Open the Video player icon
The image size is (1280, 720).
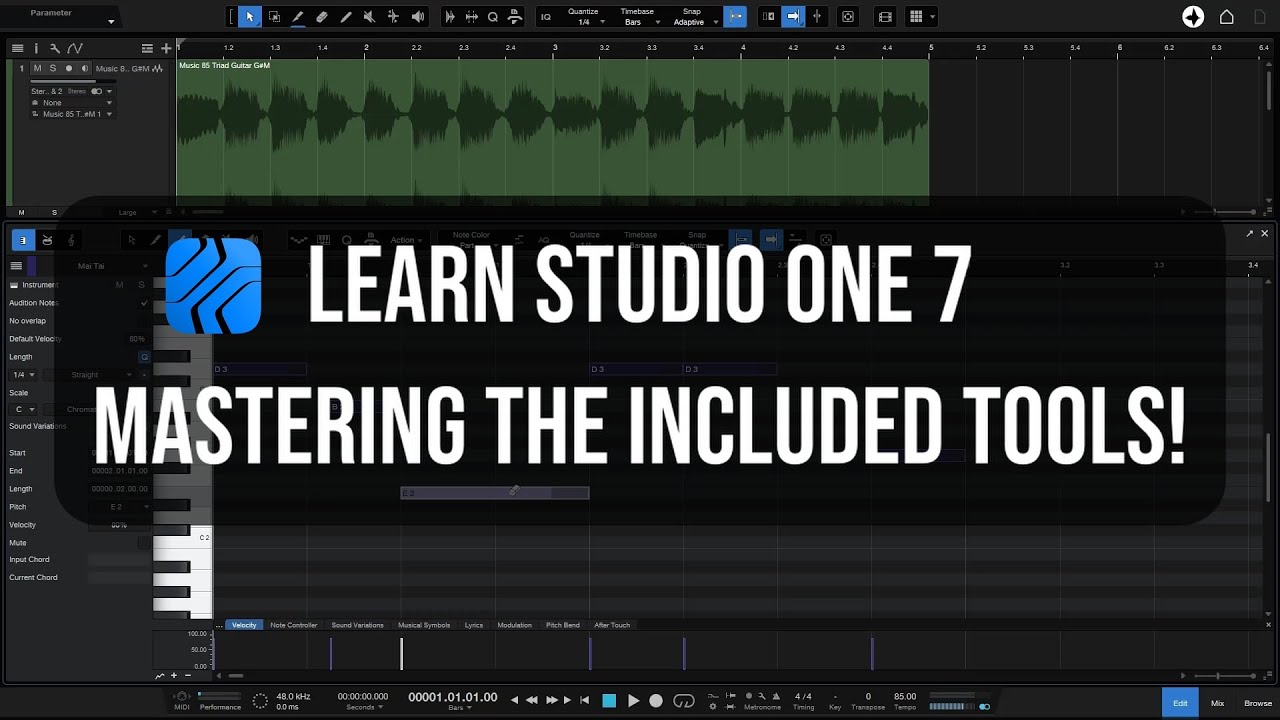pos(885,16)
